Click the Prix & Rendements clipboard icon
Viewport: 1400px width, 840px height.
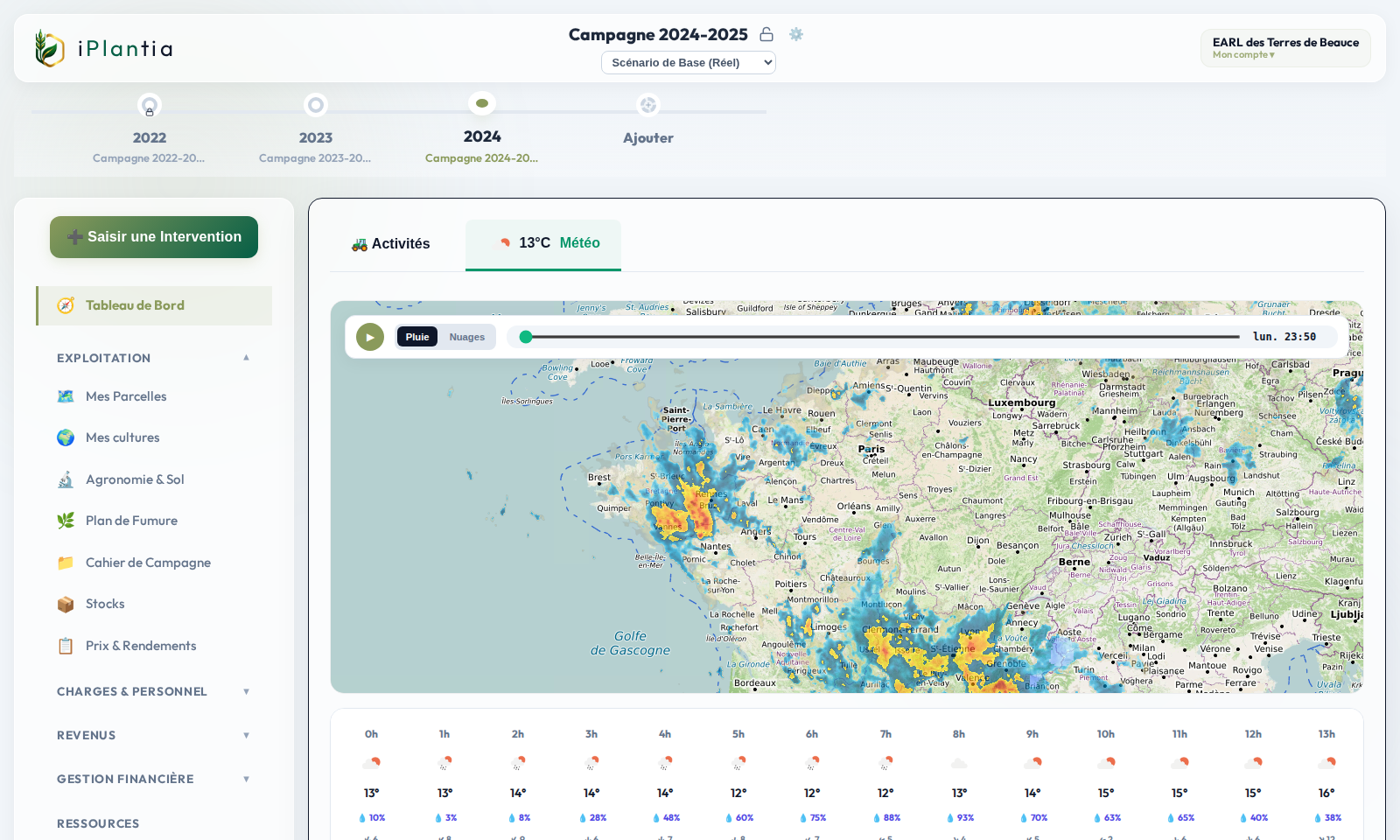pyautogui.click(x=66, y=646)
